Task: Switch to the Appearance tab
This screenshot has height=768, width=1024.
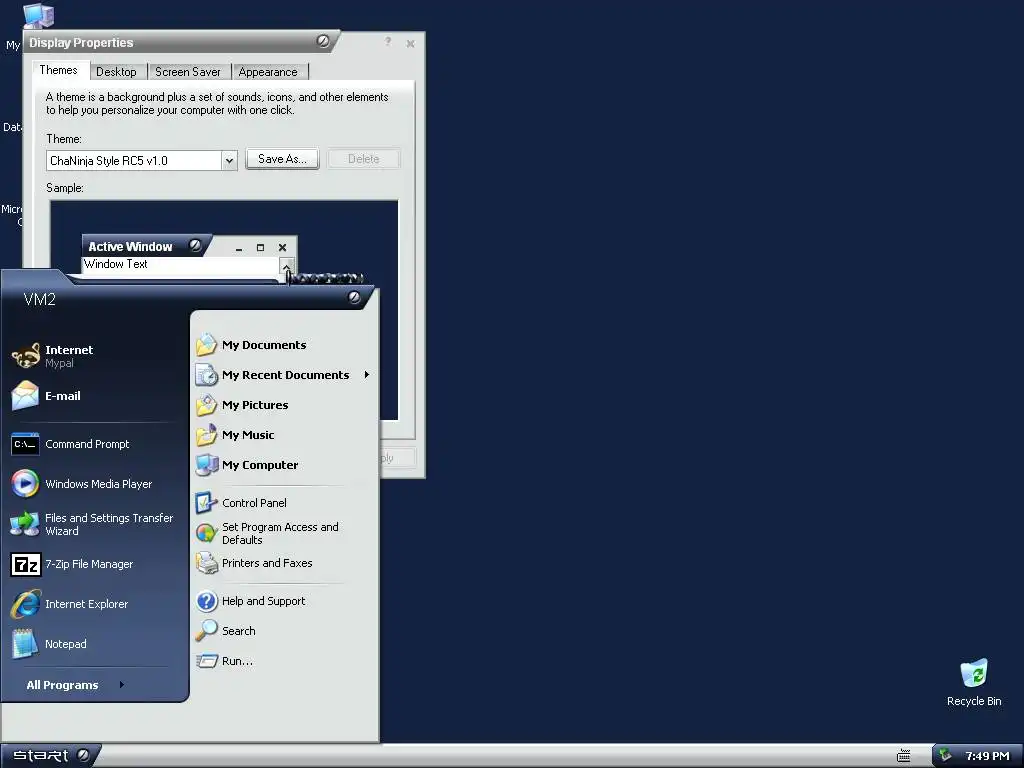Action: (x=268, y=72)
